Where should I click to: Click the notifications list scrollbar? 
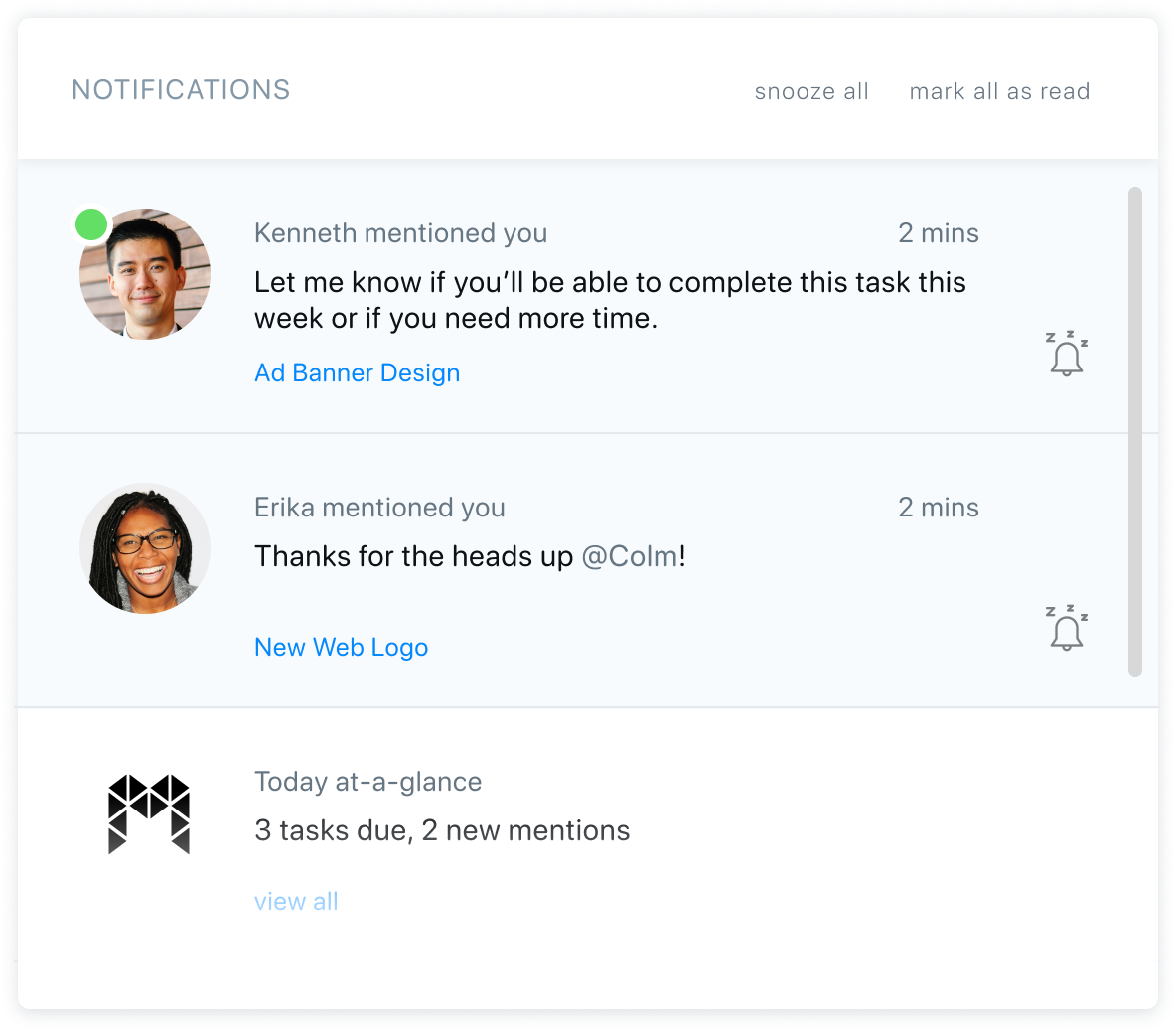1134,431
